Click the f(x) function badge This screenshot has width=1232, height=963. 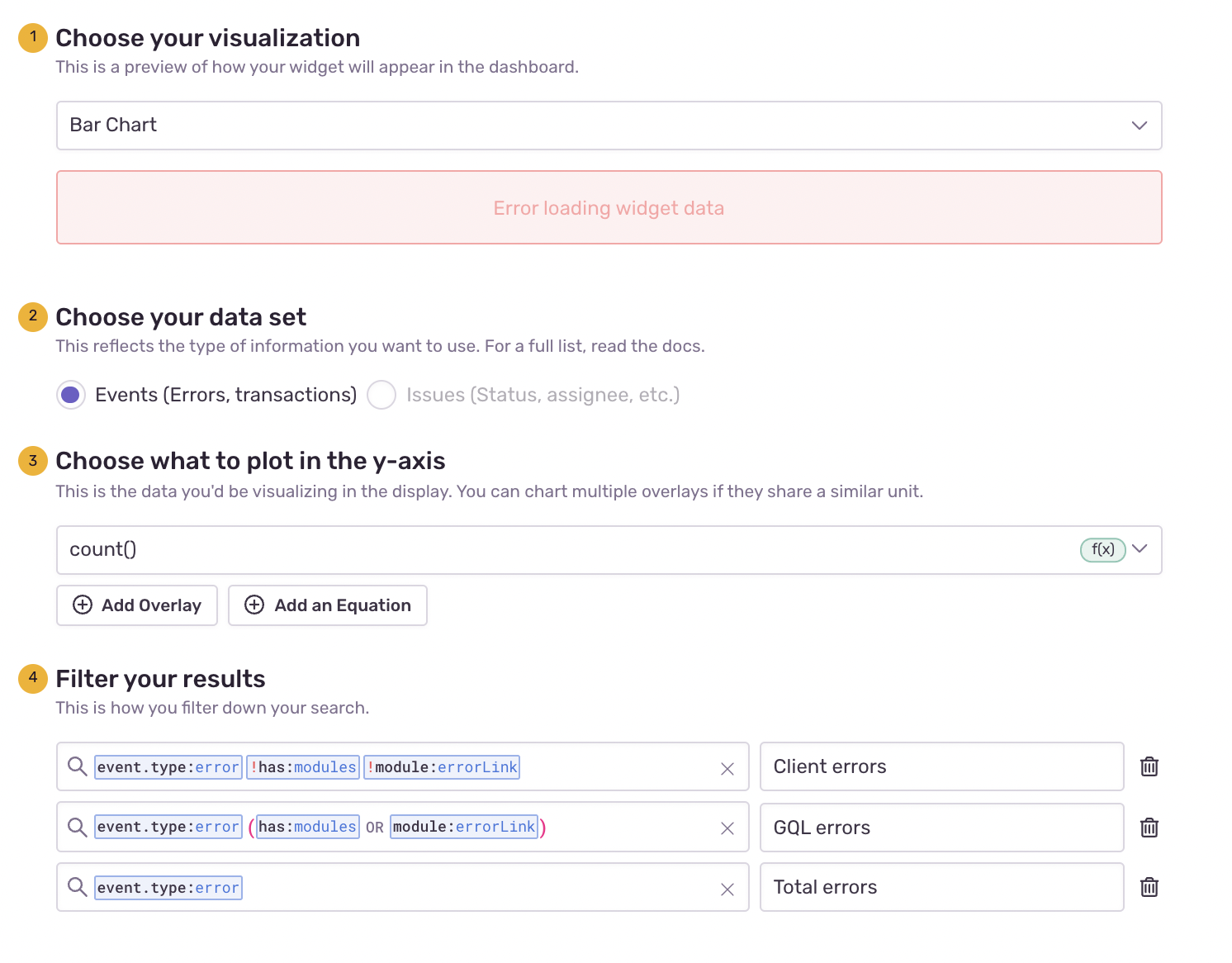1102,549
